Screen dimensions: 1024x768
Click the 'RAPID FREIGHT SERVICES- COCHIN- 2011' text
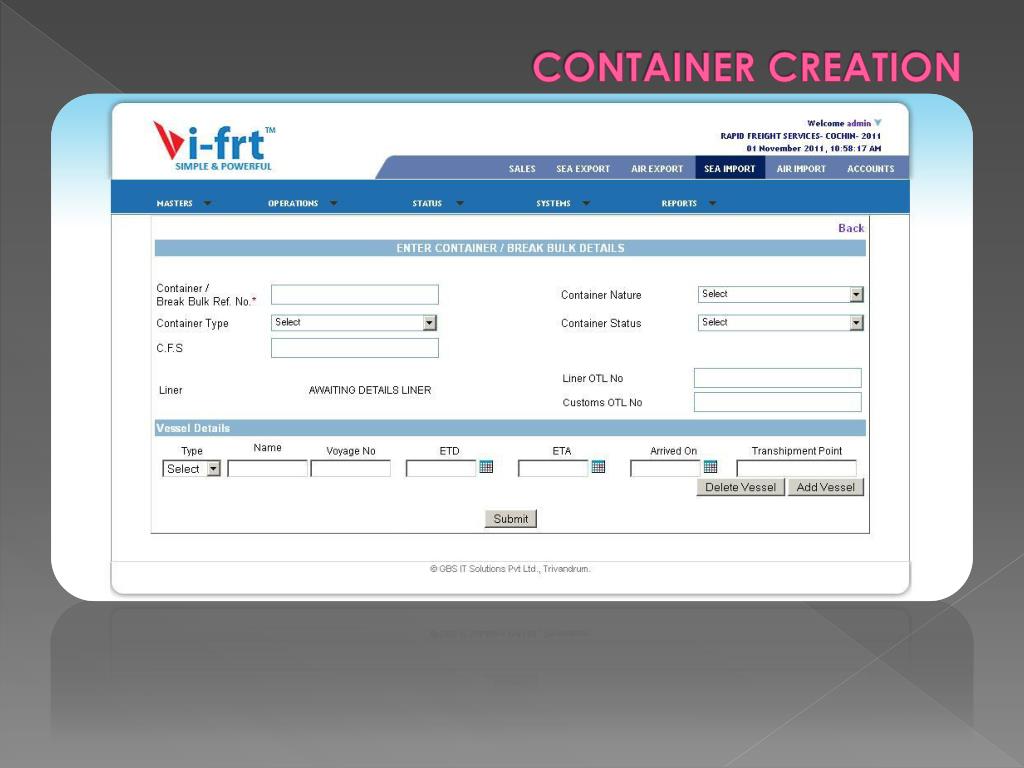coord(801,136)
